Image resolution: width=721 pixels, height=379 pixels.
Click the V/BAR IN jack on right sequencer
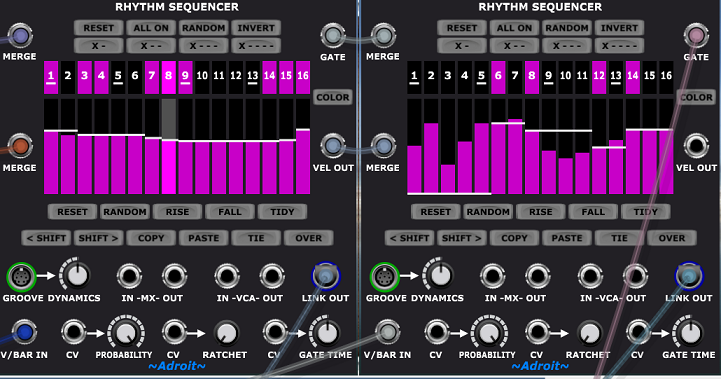click(388, 332)
